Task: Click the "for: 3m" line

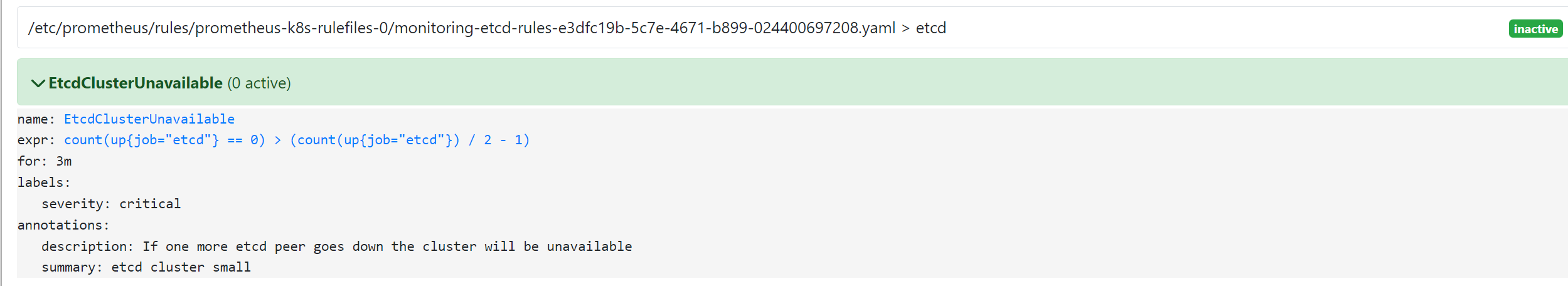Action: [x=45, y=161]
